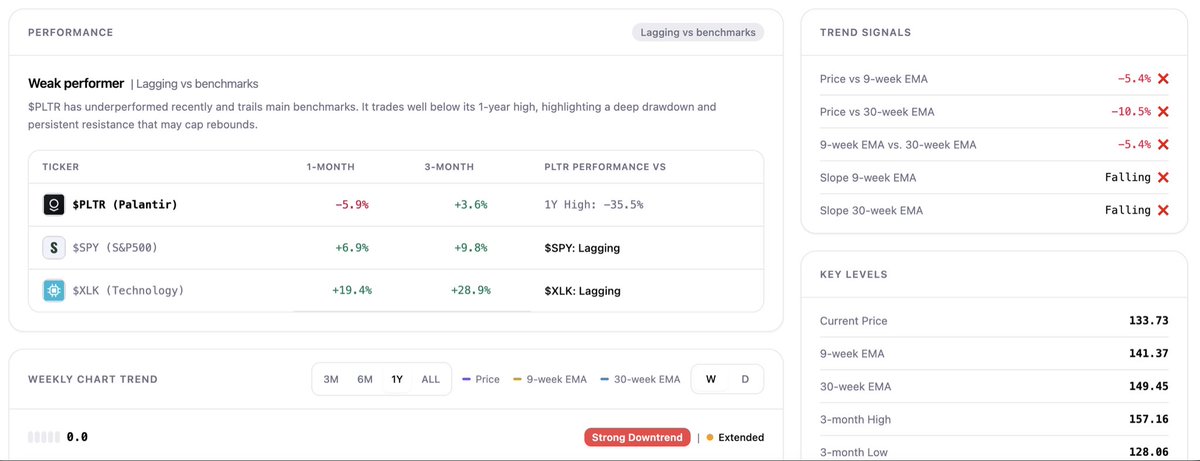Click the XLK technology chip icon
This screenshot has height=461, width=1200.
coord(54,291)
